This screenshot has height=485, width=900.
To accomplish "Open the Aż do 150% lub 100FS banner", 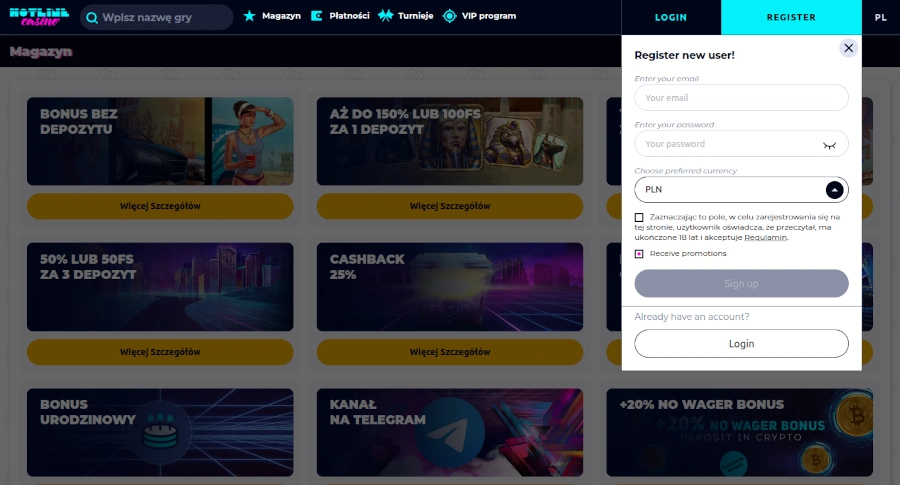I will 449,141.
